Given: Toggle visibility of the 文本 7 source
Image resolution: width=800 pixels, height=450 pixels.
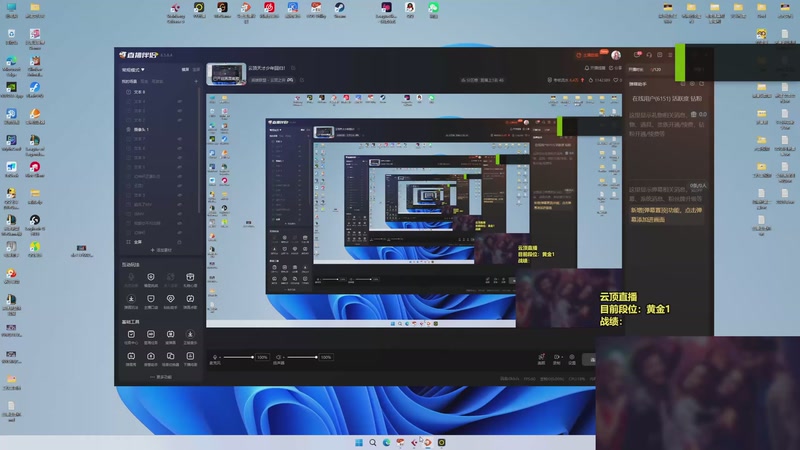Looking at the screenshot, I should pyautogui.click(x=180, y=139).
